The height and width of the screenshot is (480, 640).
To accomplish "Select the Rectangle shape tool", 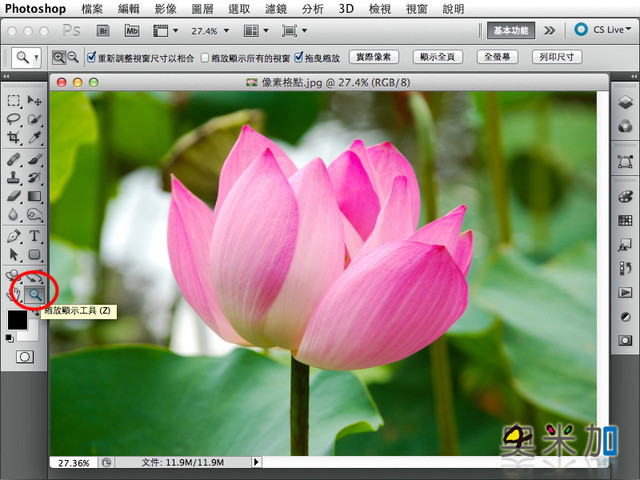I will click(x=34, y=255).
